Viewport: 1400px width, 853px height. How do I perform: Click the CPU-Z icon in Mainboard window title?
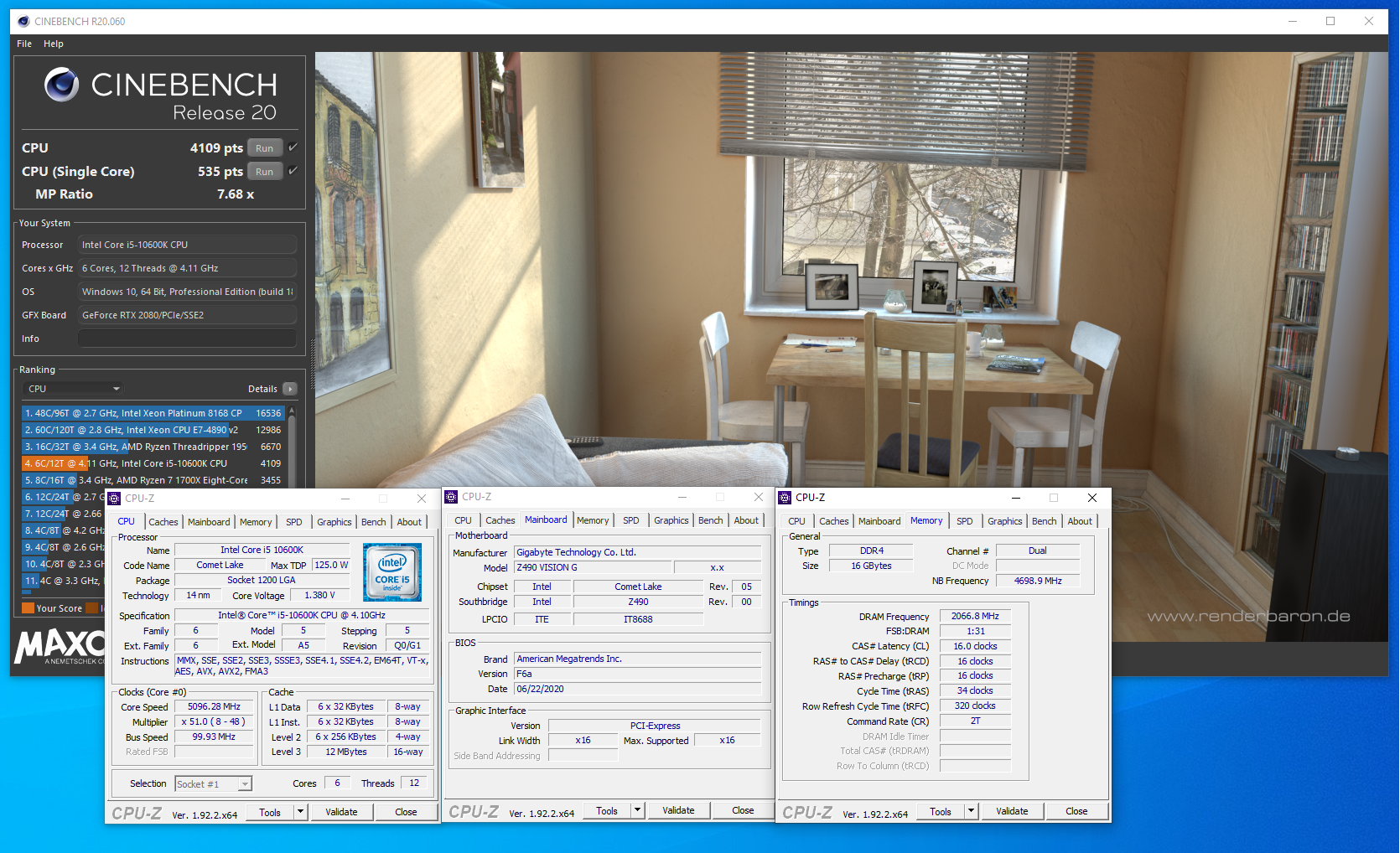pyautogui.click(x=451, y=497)
